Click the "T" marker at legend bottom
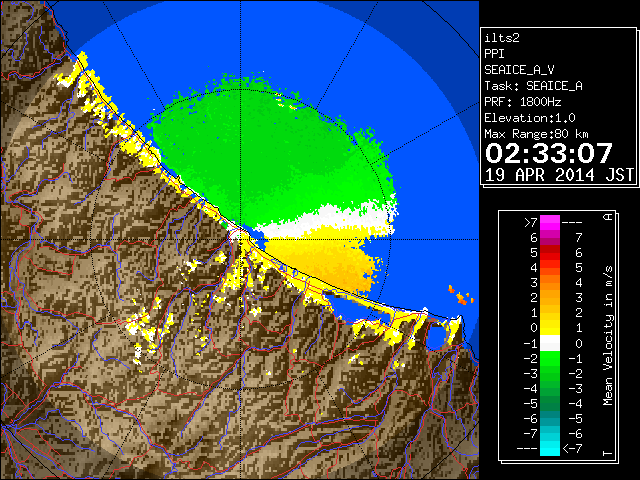The width and height of the screenshot is (640, 480). (608, 453)
